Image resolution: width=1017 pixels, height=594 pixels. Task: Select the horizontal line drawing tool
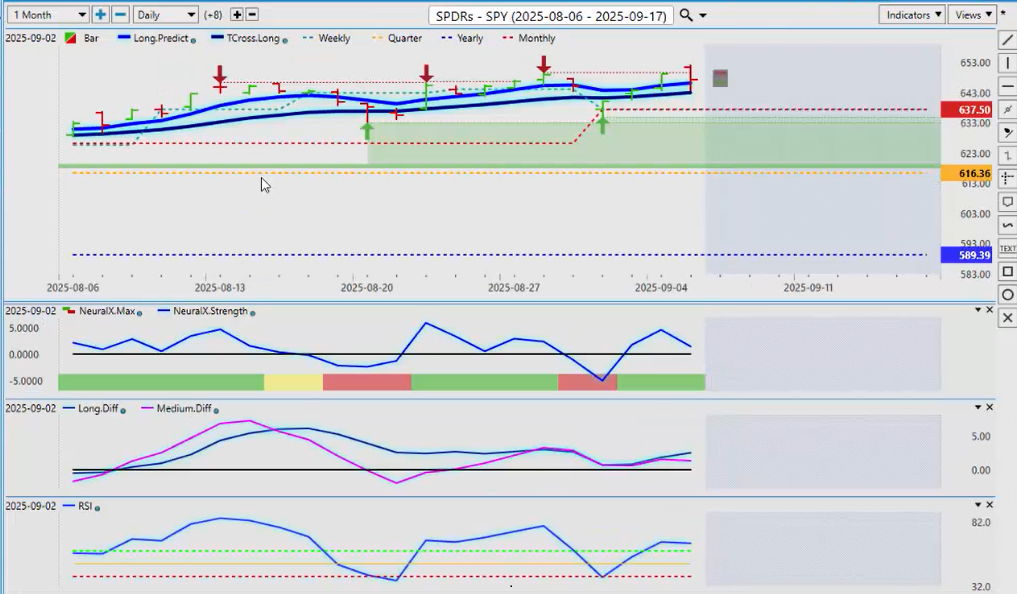click(1007, 86)
